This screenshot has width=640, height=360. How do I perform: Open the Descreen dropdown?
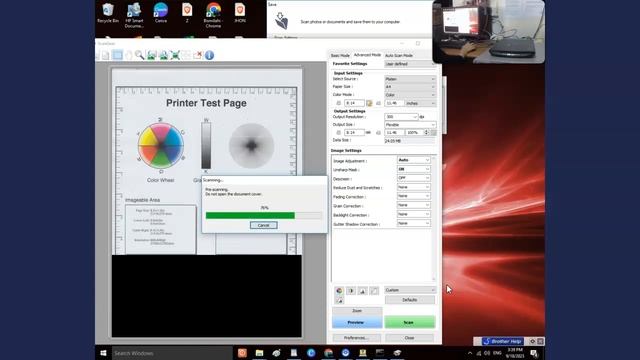pyautogui.click(x=414, y=178)
